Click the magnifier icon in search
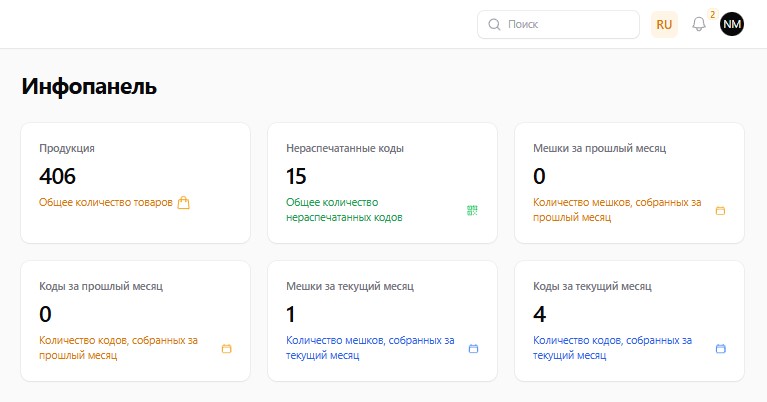The image size is (767, 402). (x=494, y=24)
